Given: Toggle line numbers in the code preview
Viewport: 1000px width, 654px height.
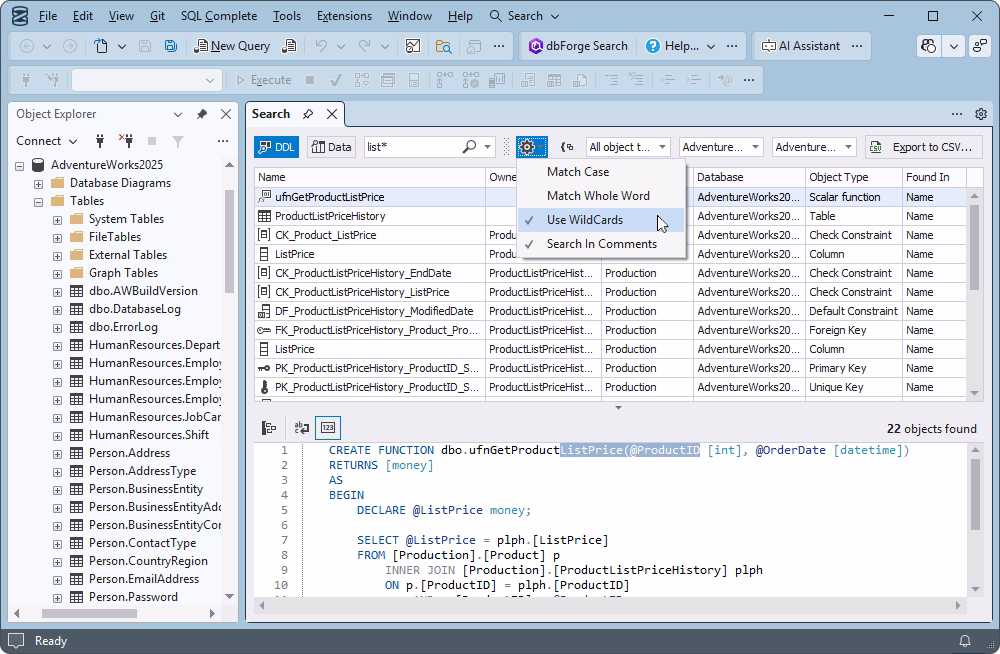Looking at the screenshot, I should click(x=330, y=427).
